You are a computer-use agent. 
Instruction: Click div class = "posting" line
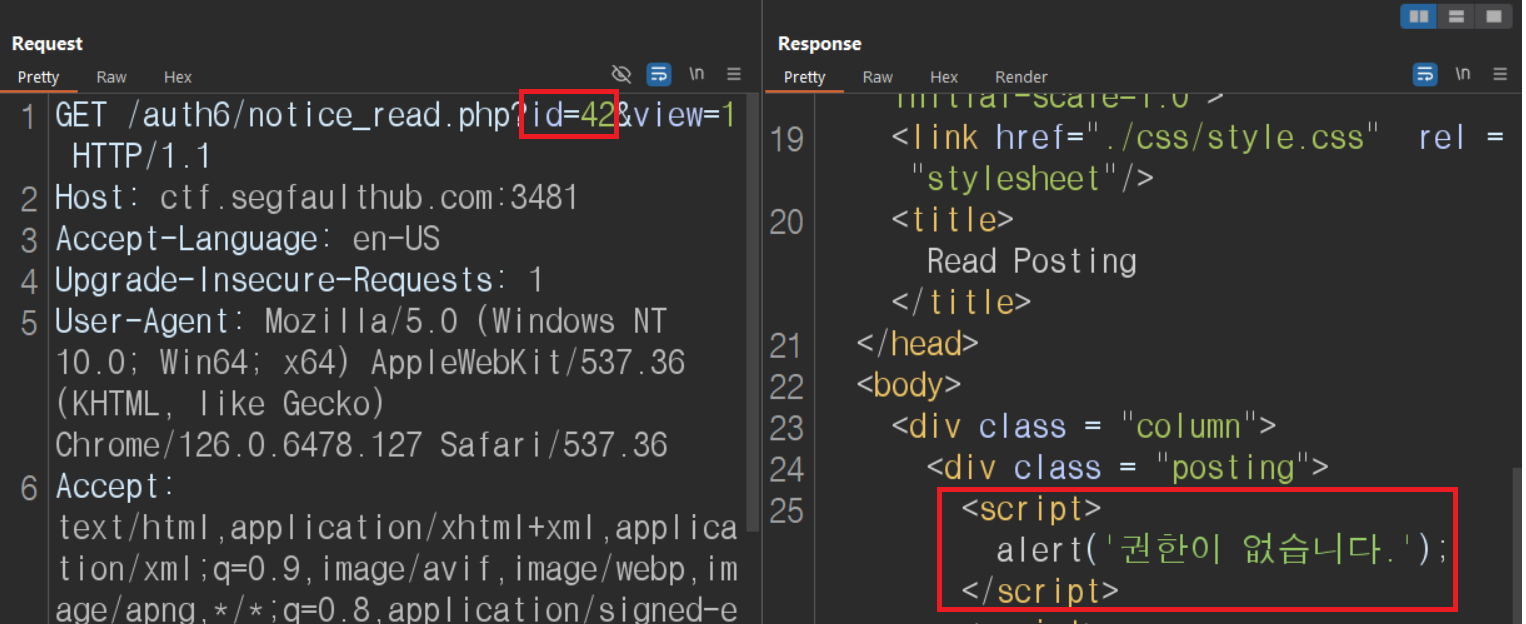pyautogui.click(x=1127, y=468)
